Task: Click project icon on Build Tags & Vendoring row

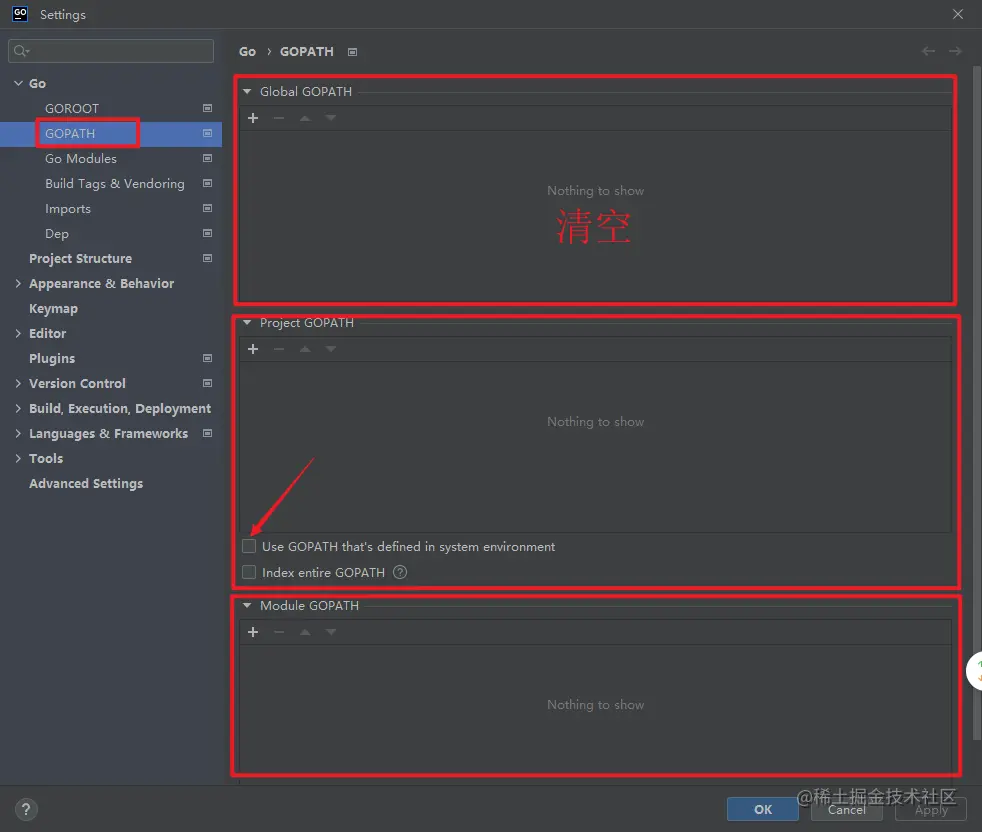Action: pos(207,184)
